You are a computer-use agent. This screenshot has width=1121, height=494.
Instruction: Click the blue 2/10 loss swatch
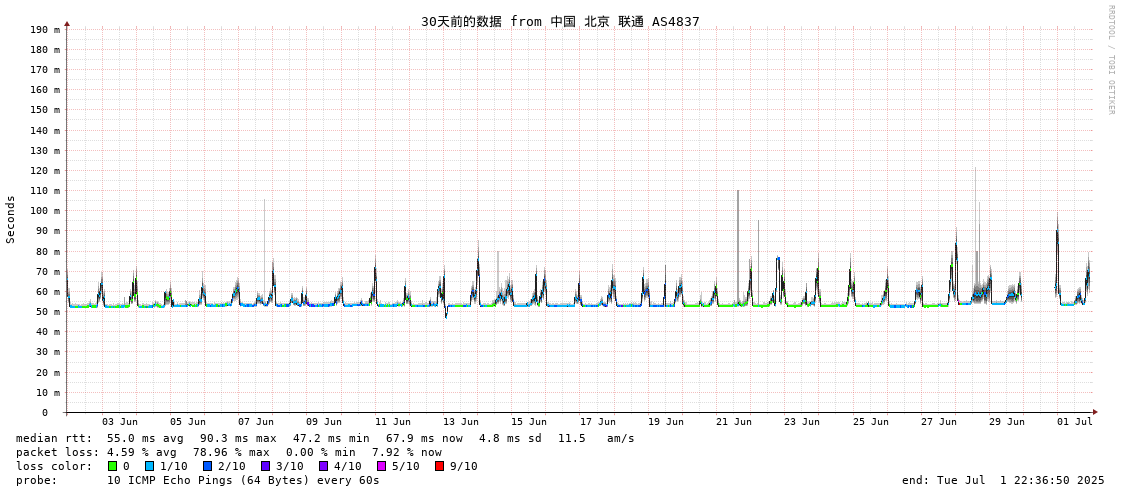(207, 466)
